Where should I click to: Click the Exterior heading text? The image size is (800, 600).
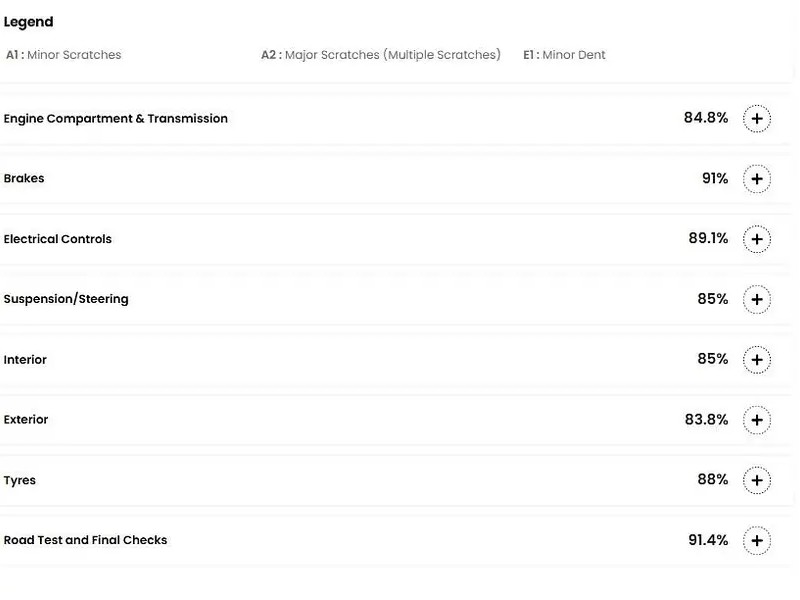(x=26, y=420)
